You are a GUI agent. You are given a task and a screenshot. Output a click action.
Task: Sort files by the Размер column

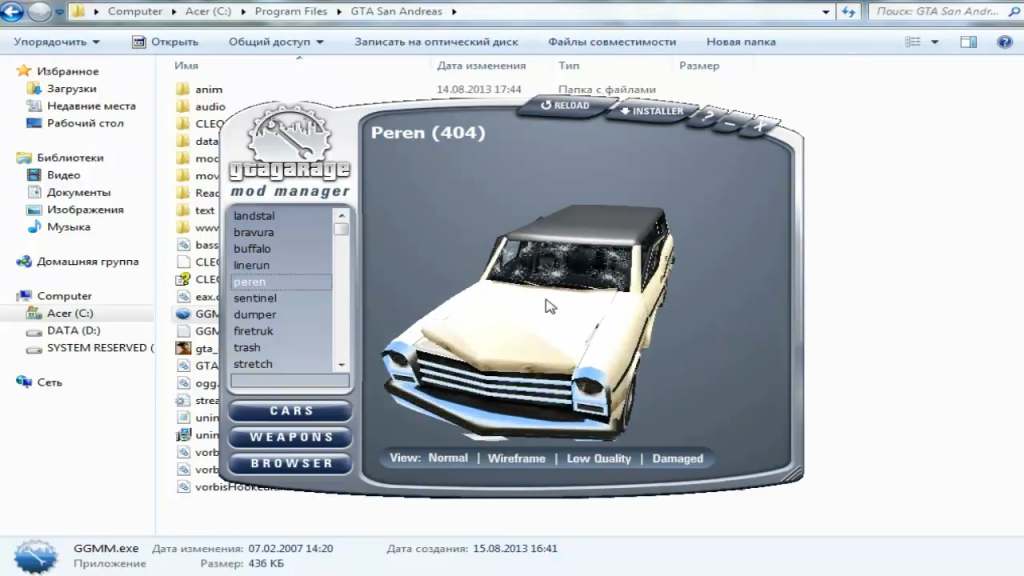pos(699,65)
